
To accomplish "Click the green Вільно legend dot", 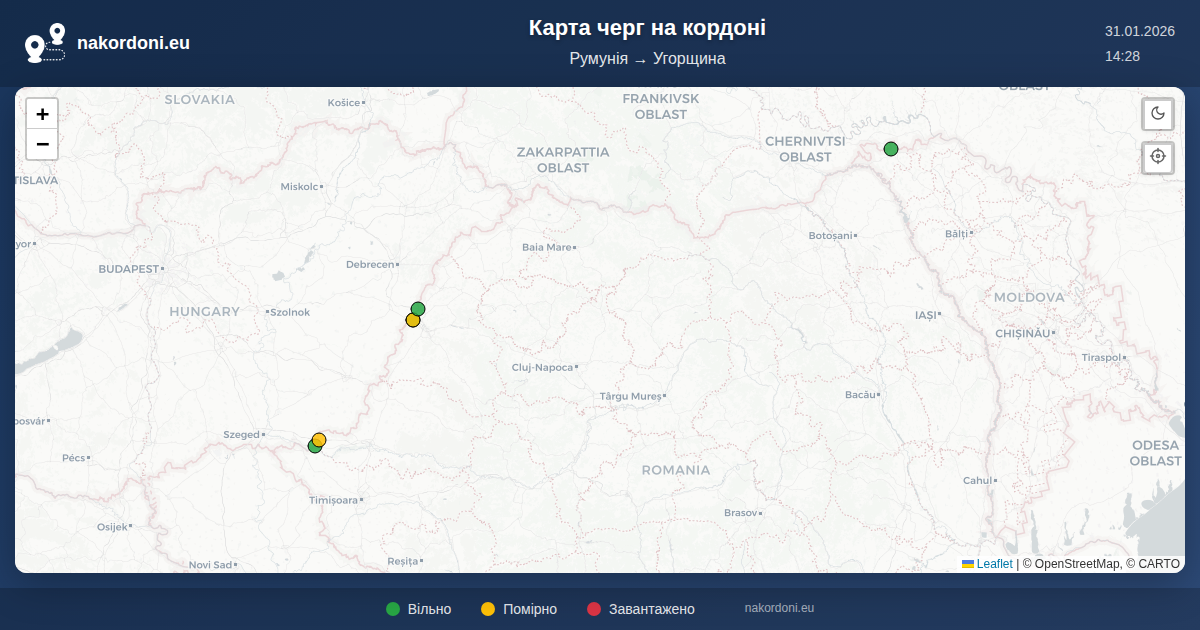I will (x=393, y=609).
